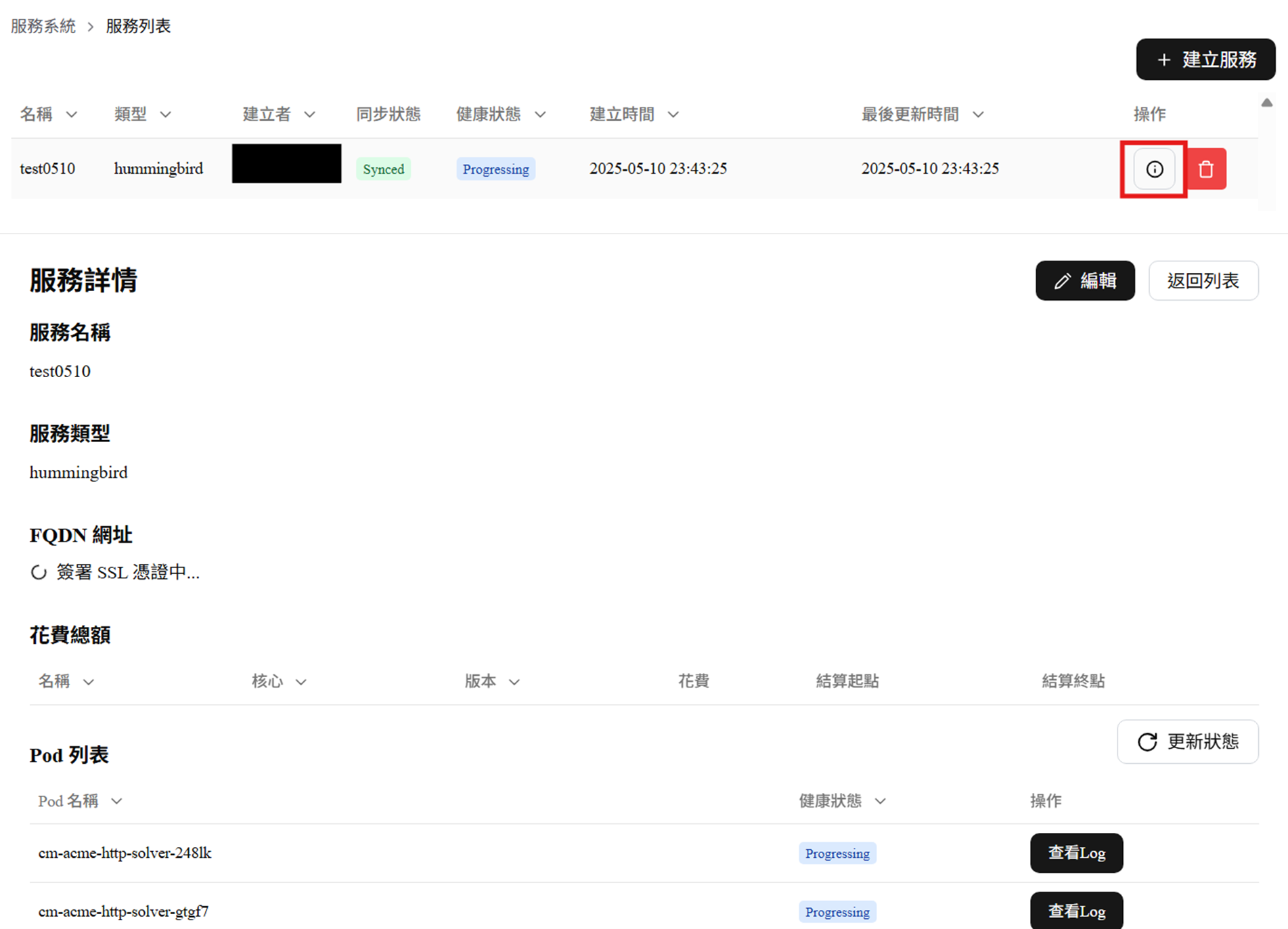
Task: Expand the 最後更新時間 column dropdown
Action: click(978, 115)
